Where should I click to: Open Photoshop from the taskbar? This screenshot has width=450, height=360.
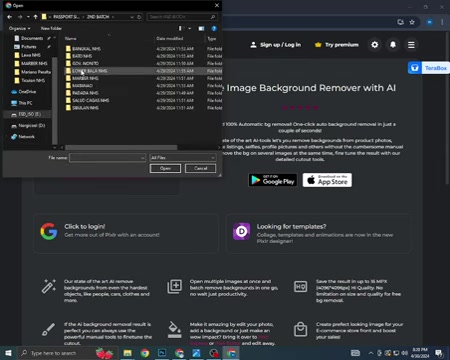(x=162, y=353)
